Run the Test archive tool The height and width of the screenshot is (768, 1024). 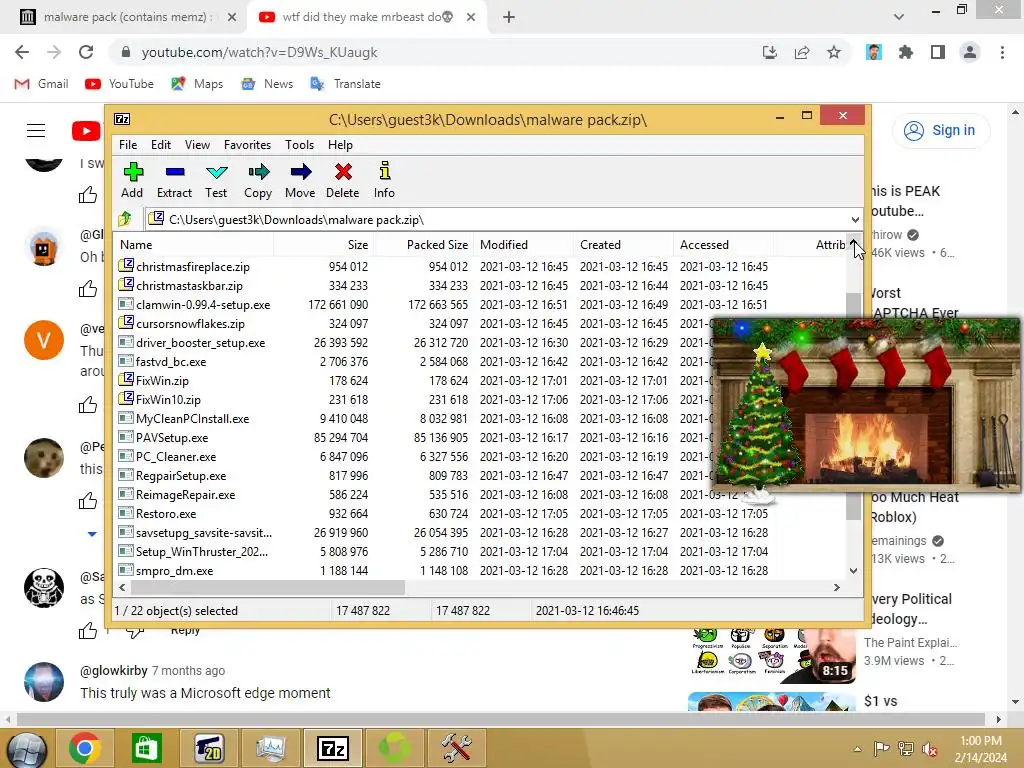(x=216, y=180)
